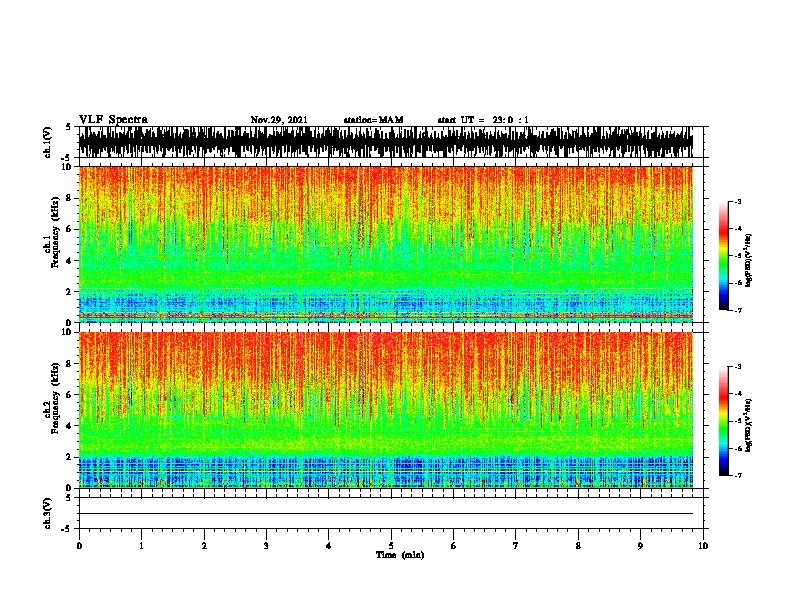Click the ch.1 color scale bar
792x612 pixels.
723,256
